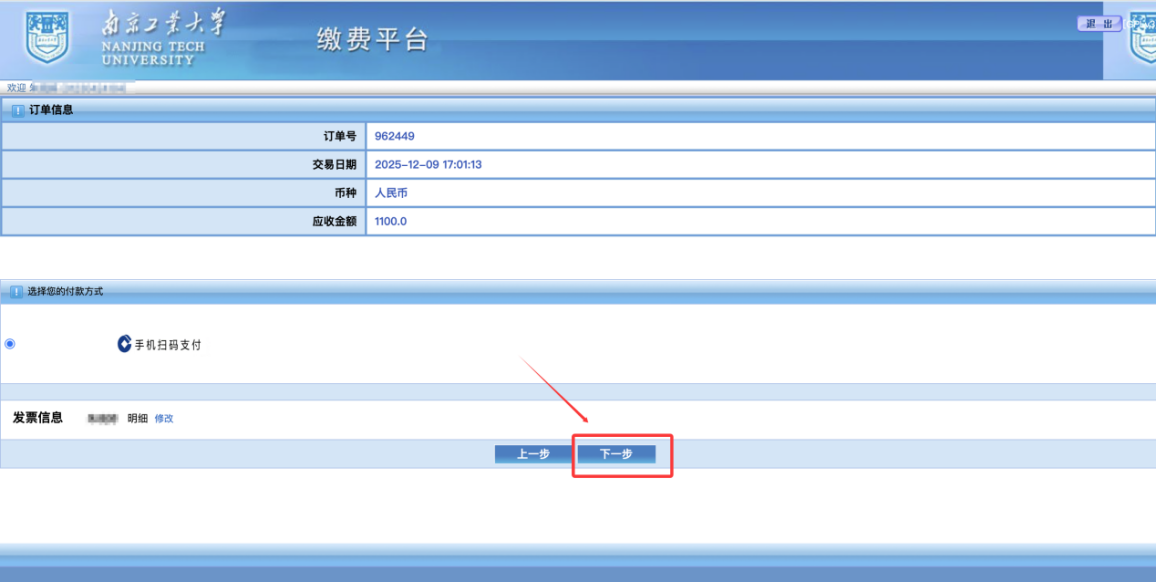Open the 修改 invoice edit link
Image resolution: width=1156 pixels, height=582 pixels.
(x=164, y=418)
